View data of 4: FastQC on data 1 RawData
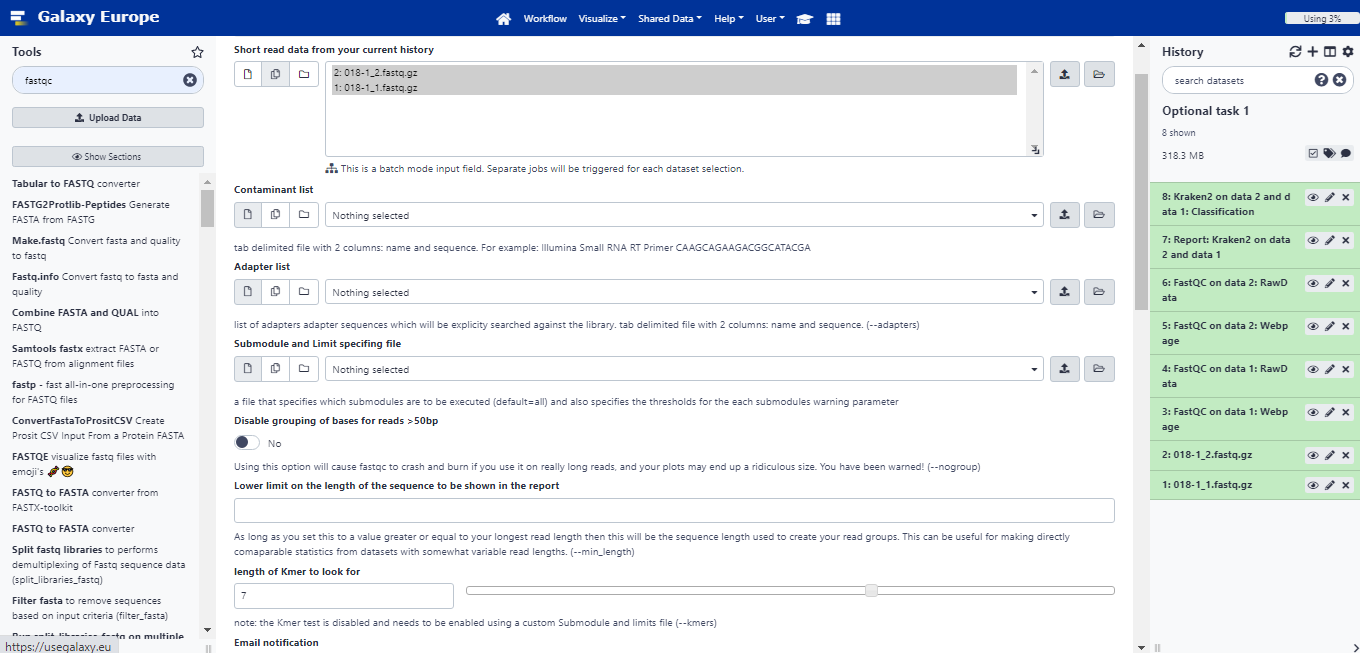This screenshot has width=1360, height=653. click(x=1313, y=369)
